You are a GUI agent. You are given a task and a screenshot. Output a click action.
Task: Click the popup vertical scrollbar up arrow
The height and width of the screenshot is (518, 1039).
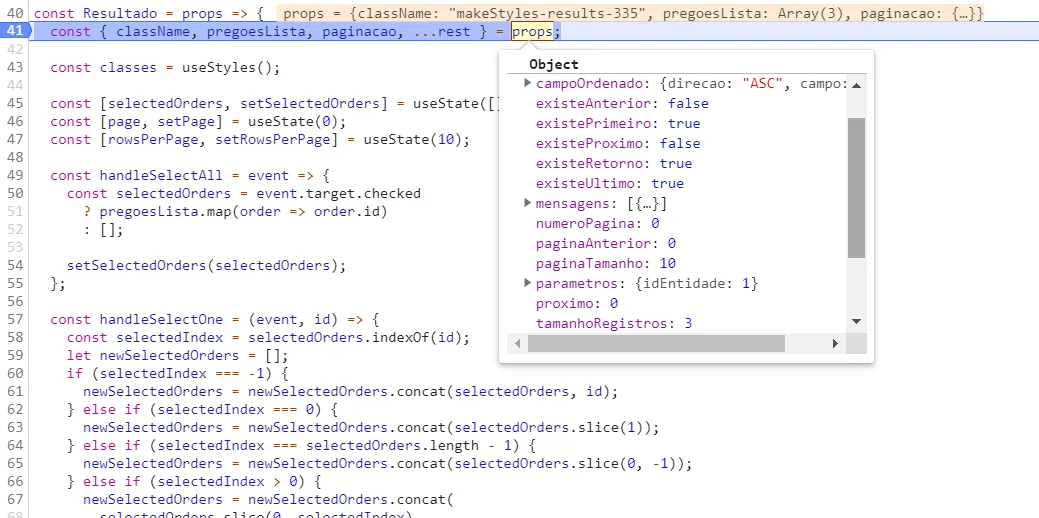click(x=856, y=85)
